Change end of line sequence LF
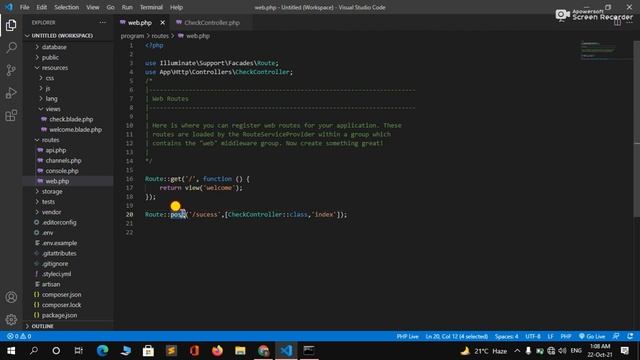 point(550,336)
